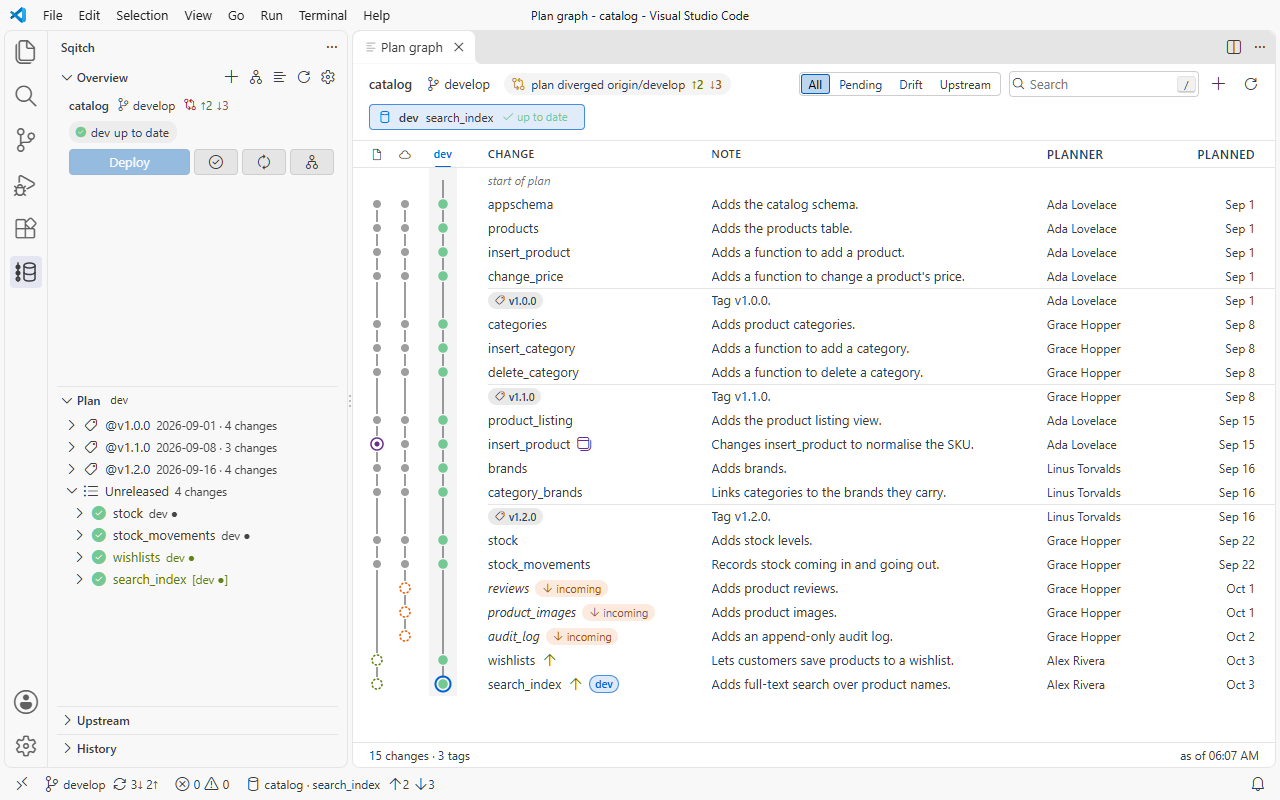Select the All filter
Viewport: 1280px width, 800px height.
pos(815,85)
